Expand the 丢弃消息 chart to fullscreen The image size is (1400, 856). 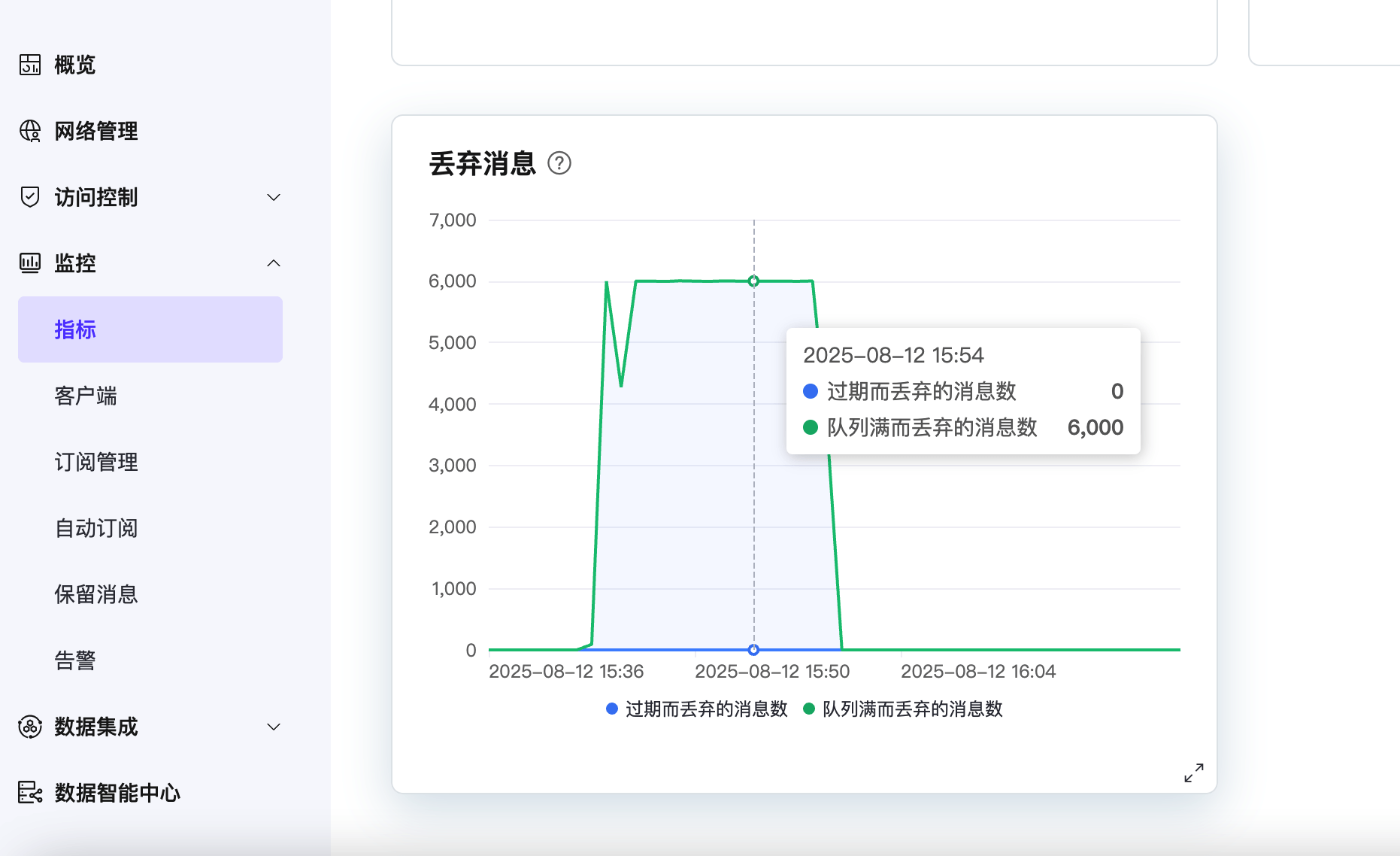[x=1193, y=773]
